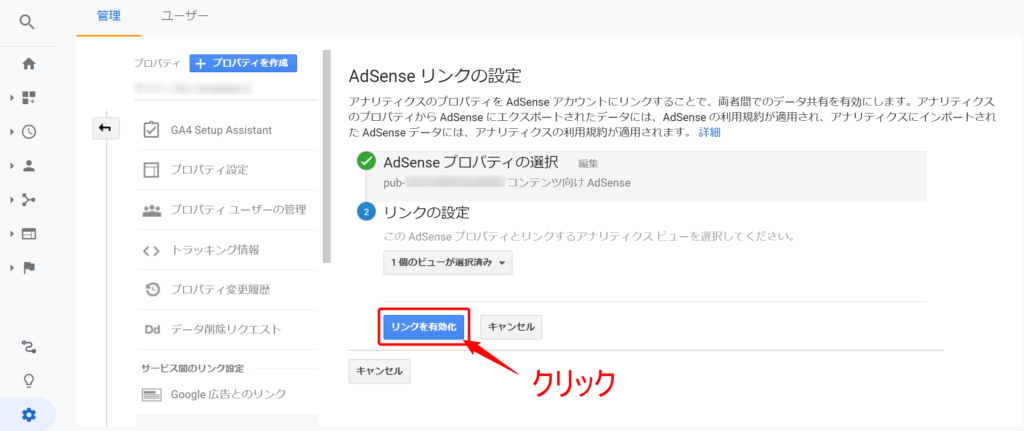Switch to the ユーザー tab

coord(185,16)
